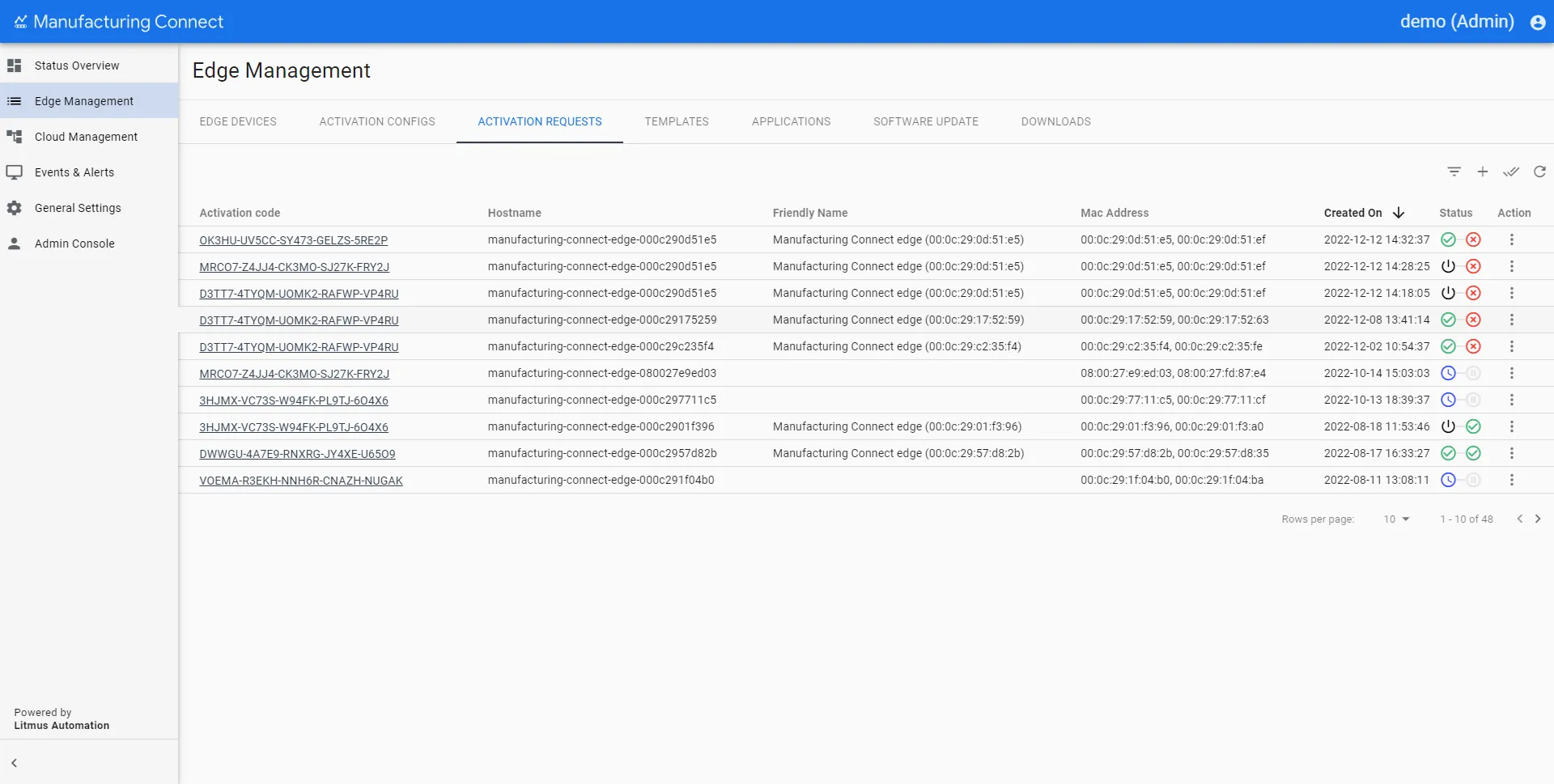Switch to Activation Configs tab
Viewport: 1554px width, 784px height.
click(x=377, y=121)
